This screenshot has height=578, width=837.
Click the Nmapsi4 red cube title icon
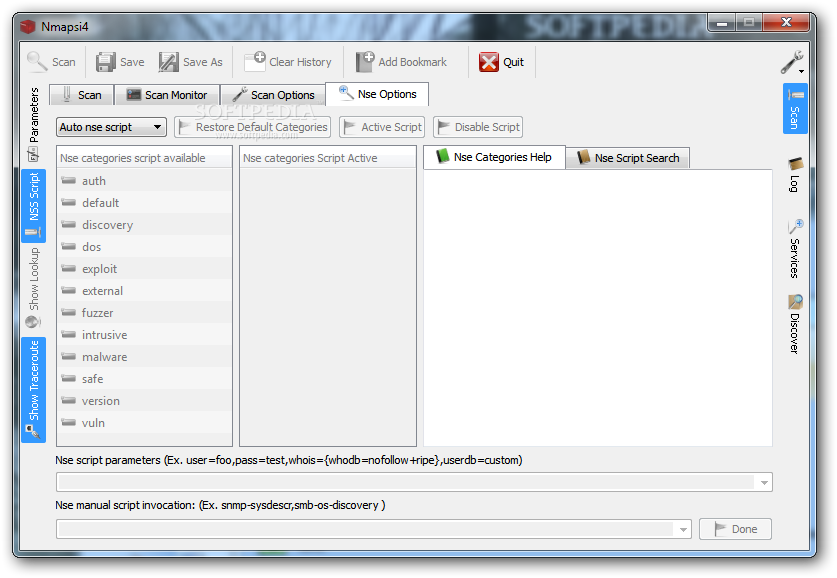point(28,26)
